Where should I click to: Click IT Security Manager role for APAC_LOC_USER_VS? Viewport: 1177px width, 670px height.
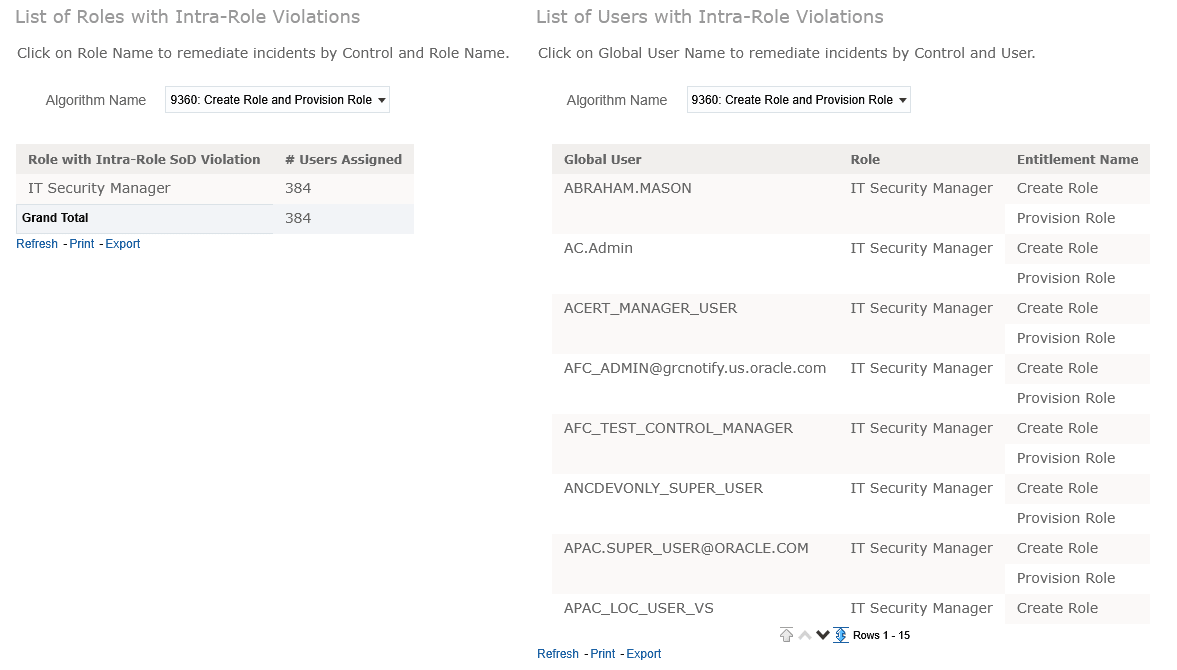921,608
